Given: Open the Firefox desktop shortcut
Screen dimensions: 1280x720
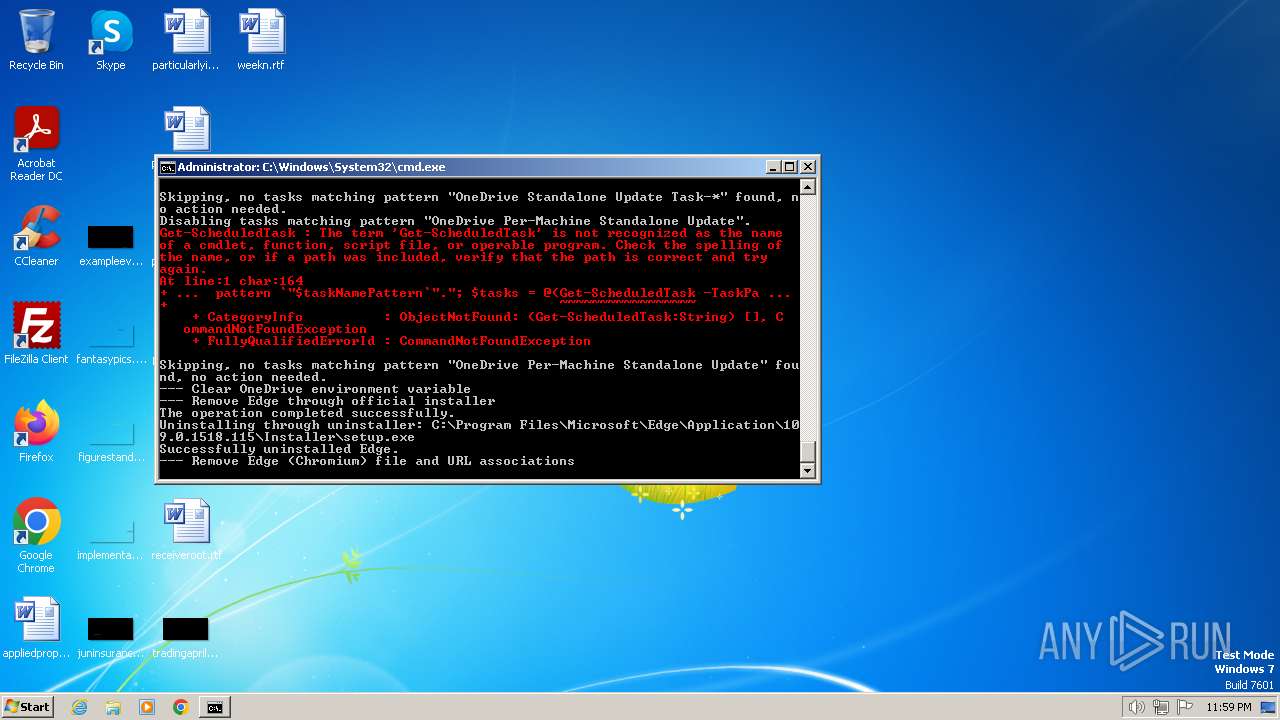Looking at the screenshot, I should pyautogui.click(x=36, y=432).
